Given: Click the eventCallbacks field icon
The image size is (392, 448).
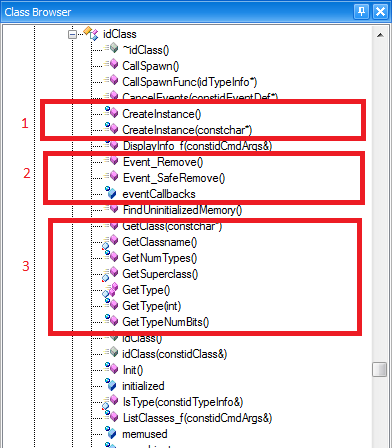Looking at the screenshot, I should click(111, 193).
